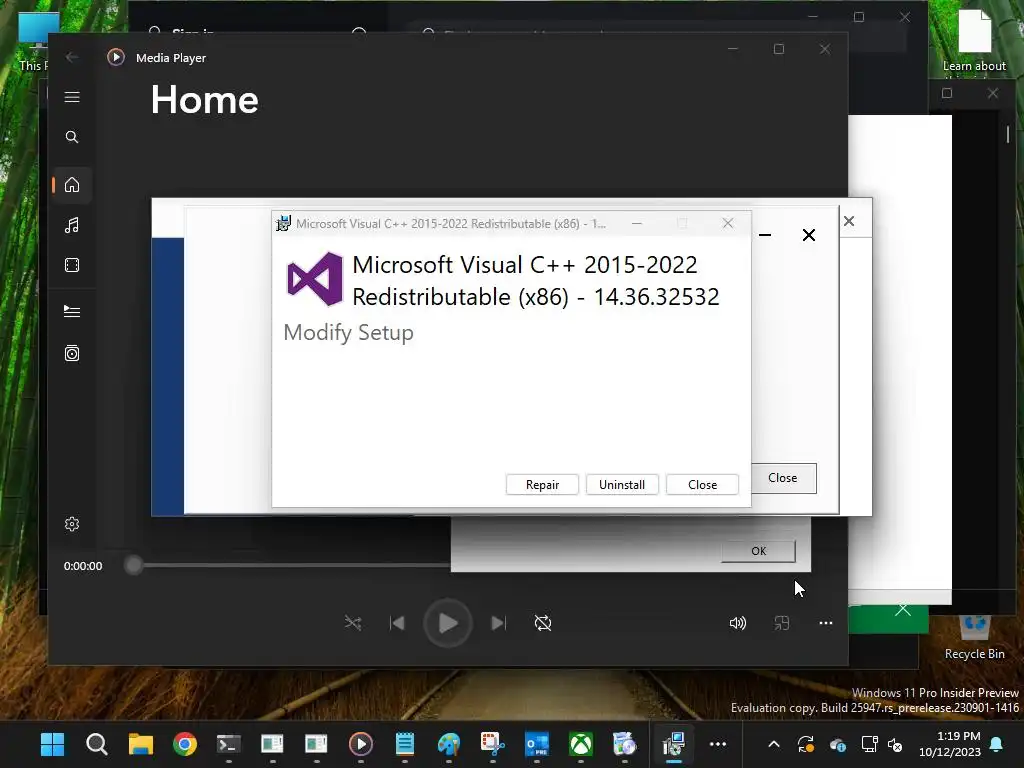Switch to Media Player taskbar icon
This screenshot has width=1024, height=768.
pyautogui.click(x=360, y=744)
